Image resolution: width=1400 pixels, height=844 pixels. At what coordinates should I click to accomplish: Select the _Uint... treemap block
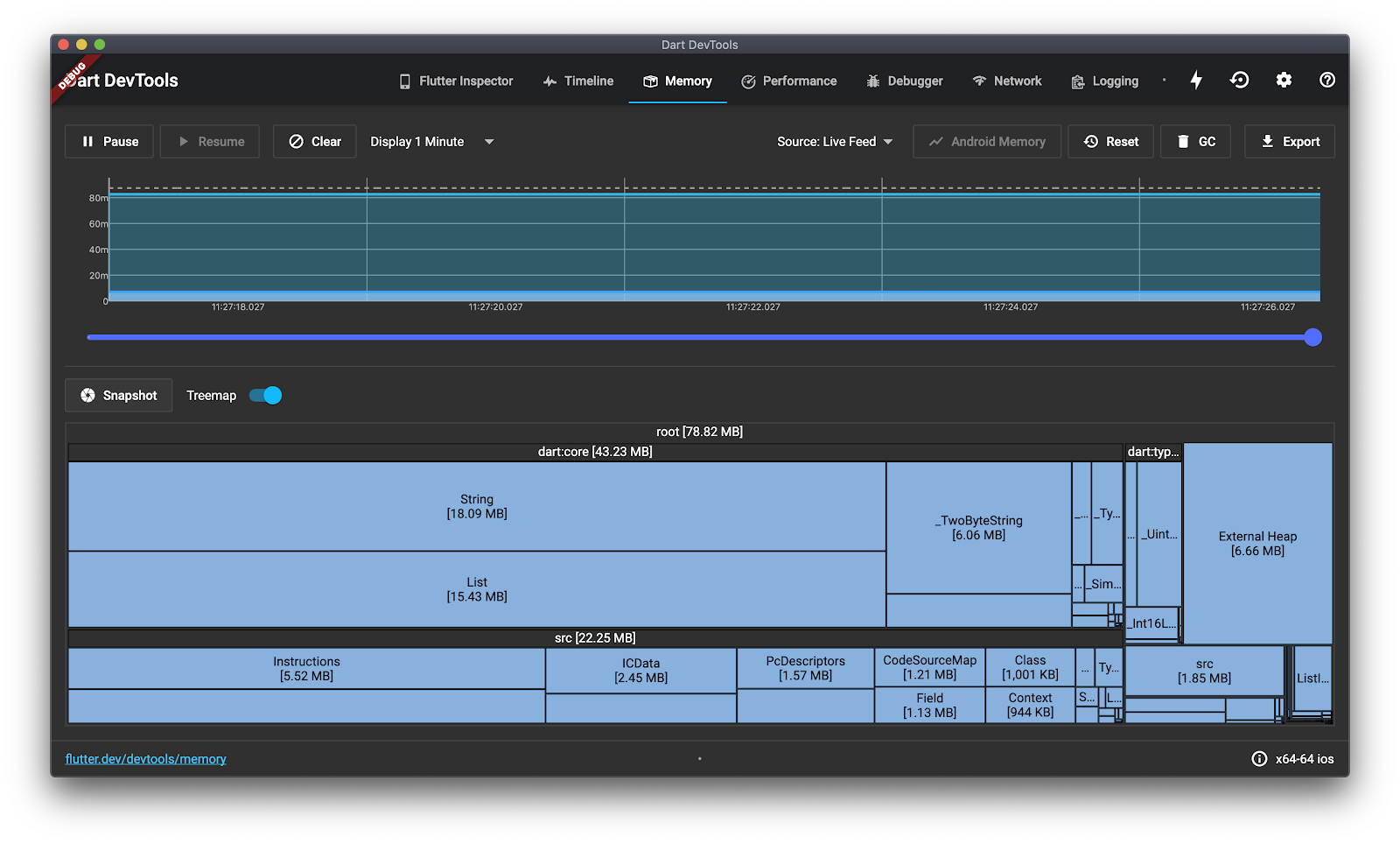click(x=1159, y=534)
